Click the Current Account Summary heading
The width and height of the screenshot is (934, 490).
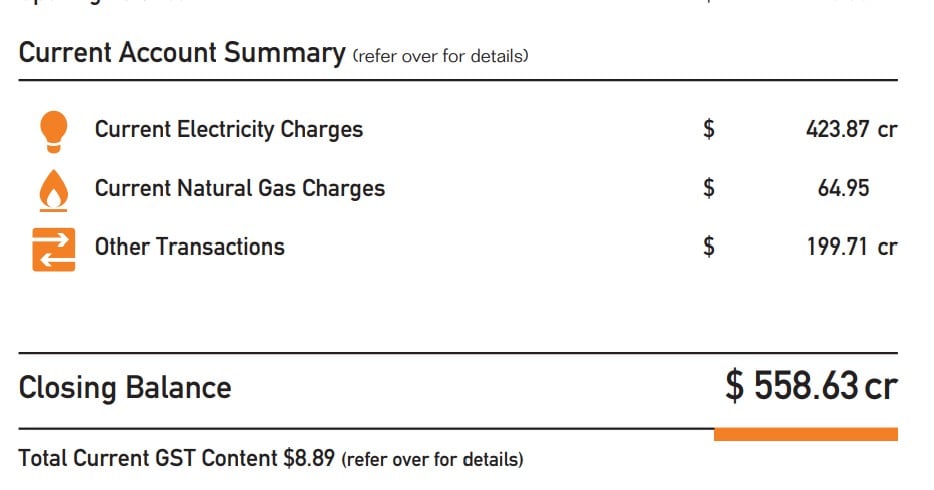point(182,52)
